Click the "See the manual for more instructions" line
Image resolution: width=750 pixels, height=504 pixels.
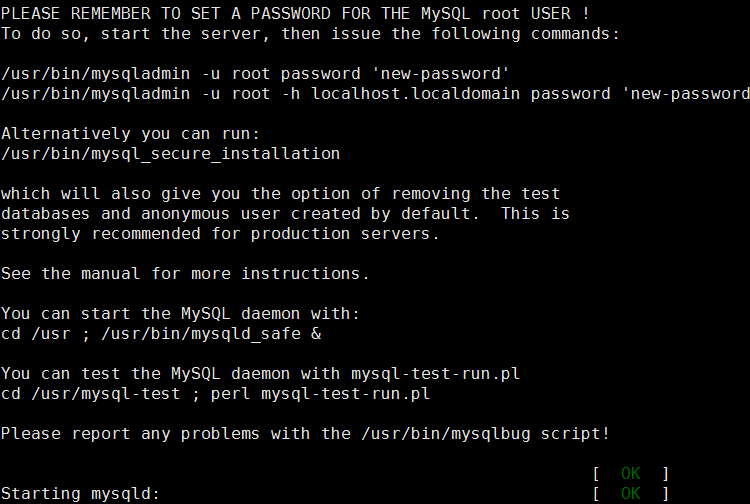[185, 273]
